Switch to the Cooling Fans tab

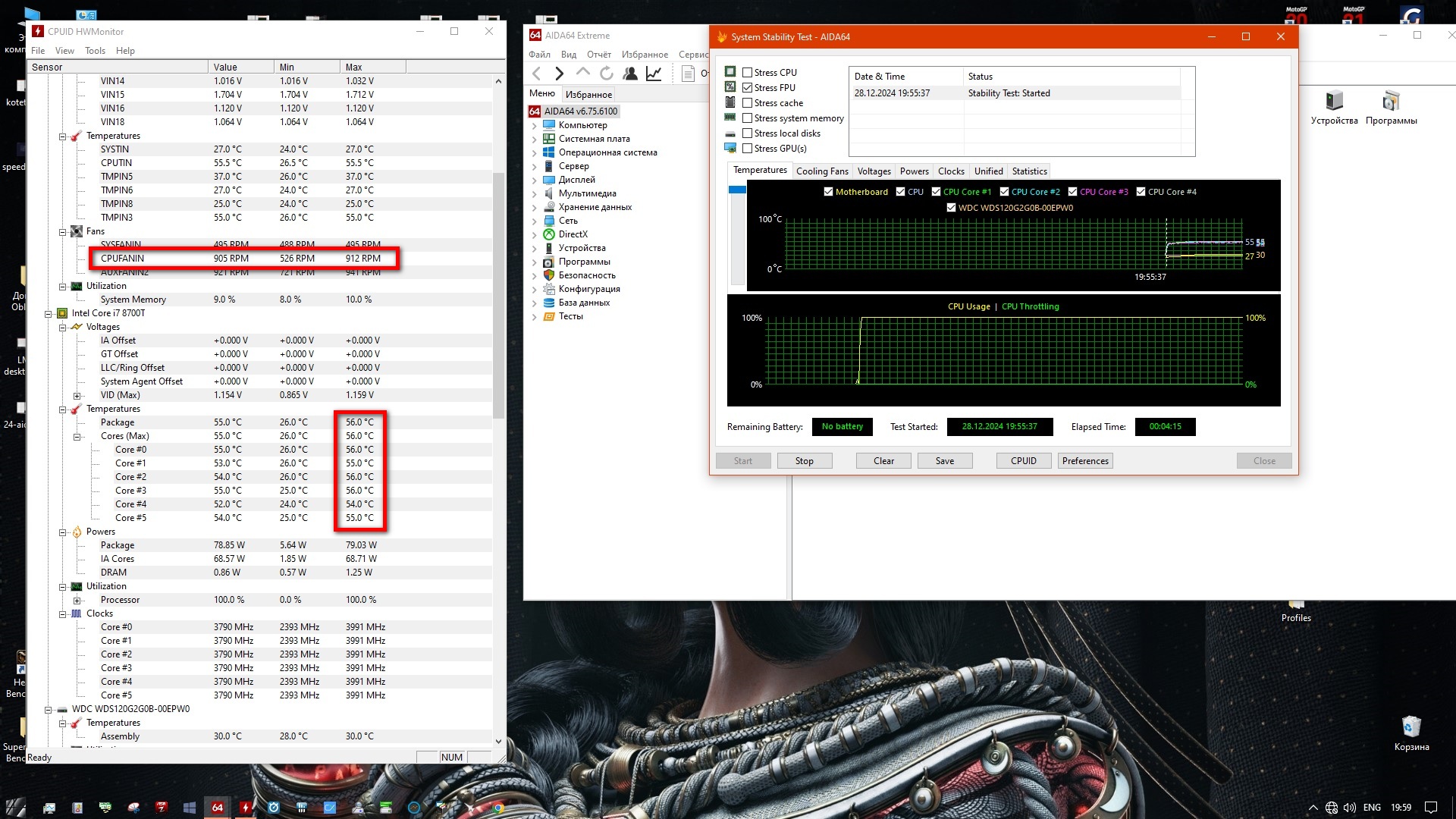822,171
